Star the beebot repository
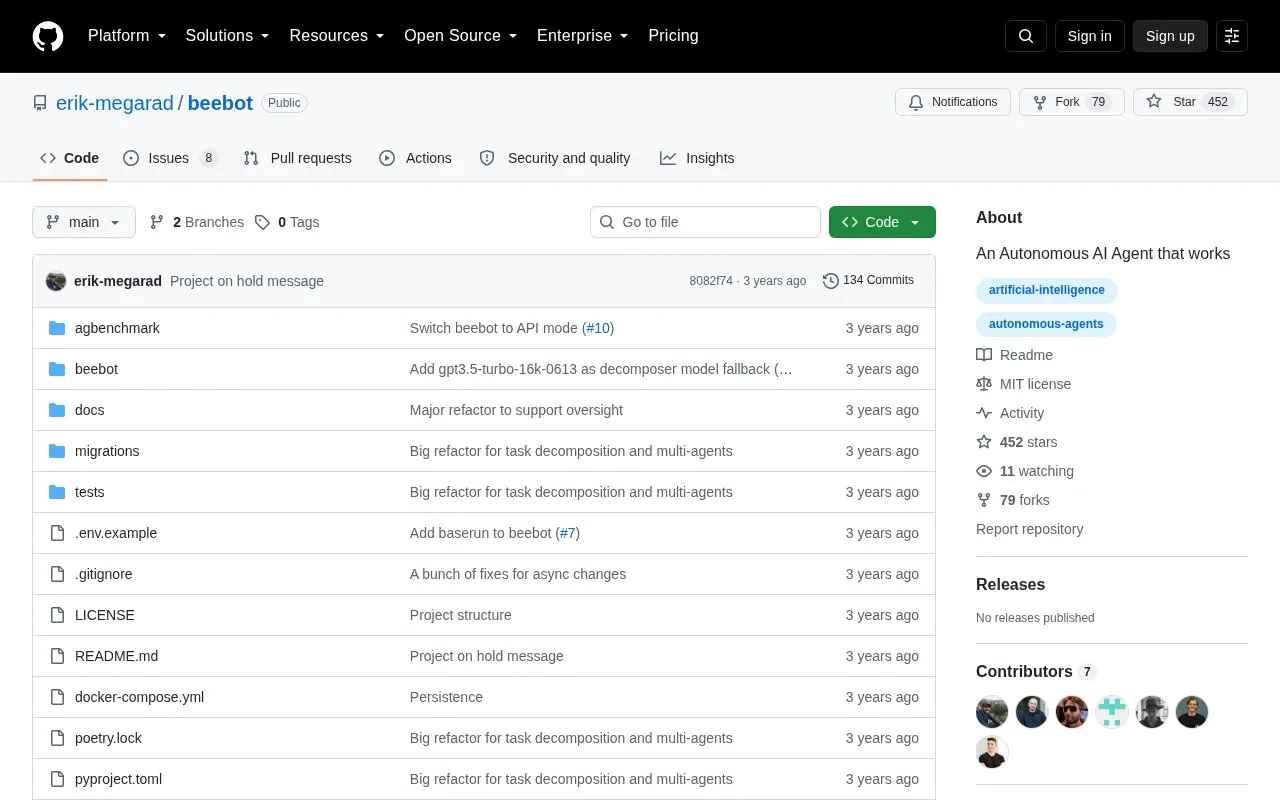1280x800 pixels. tap(1190, 102)
